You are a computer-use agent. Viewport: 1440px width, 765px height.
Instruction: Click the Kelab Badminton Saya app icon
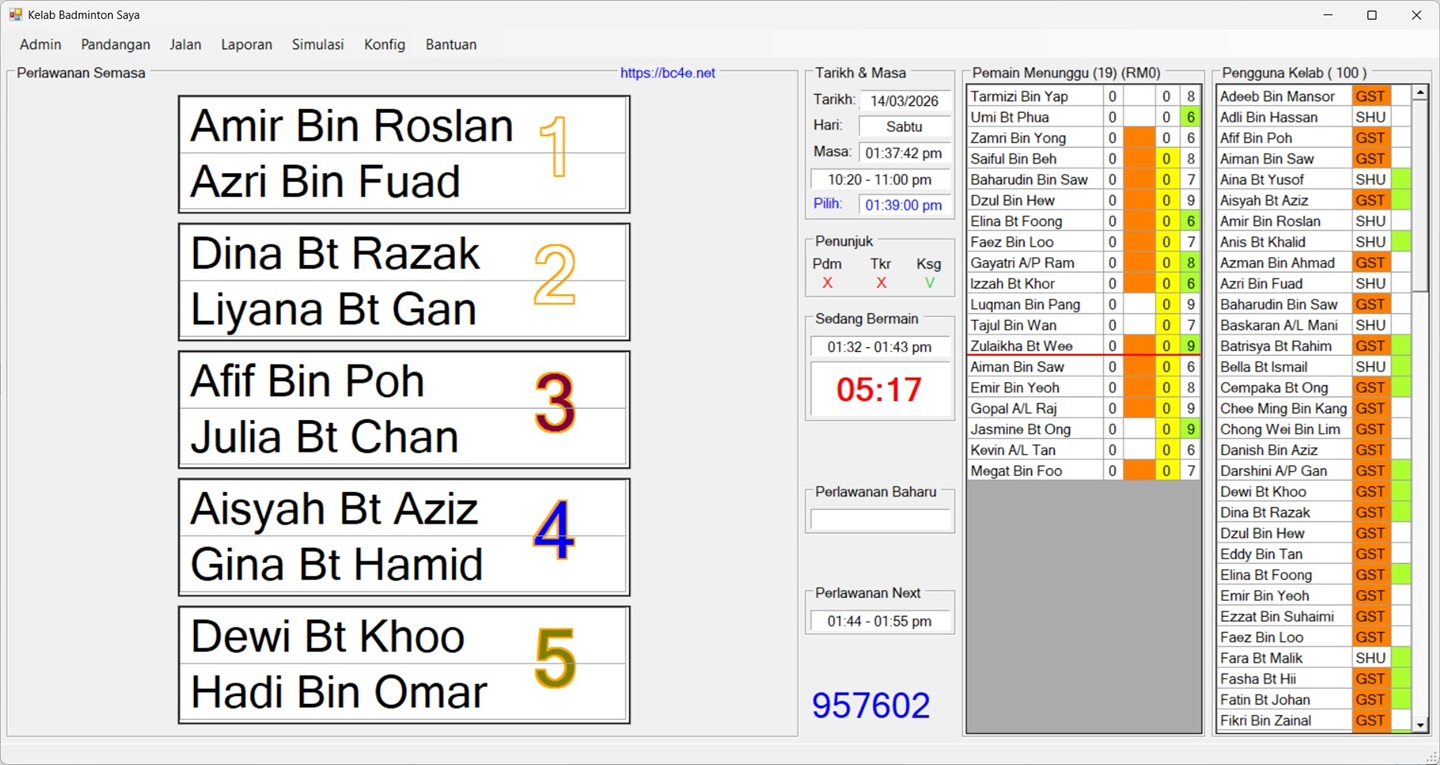coord(16,15)
